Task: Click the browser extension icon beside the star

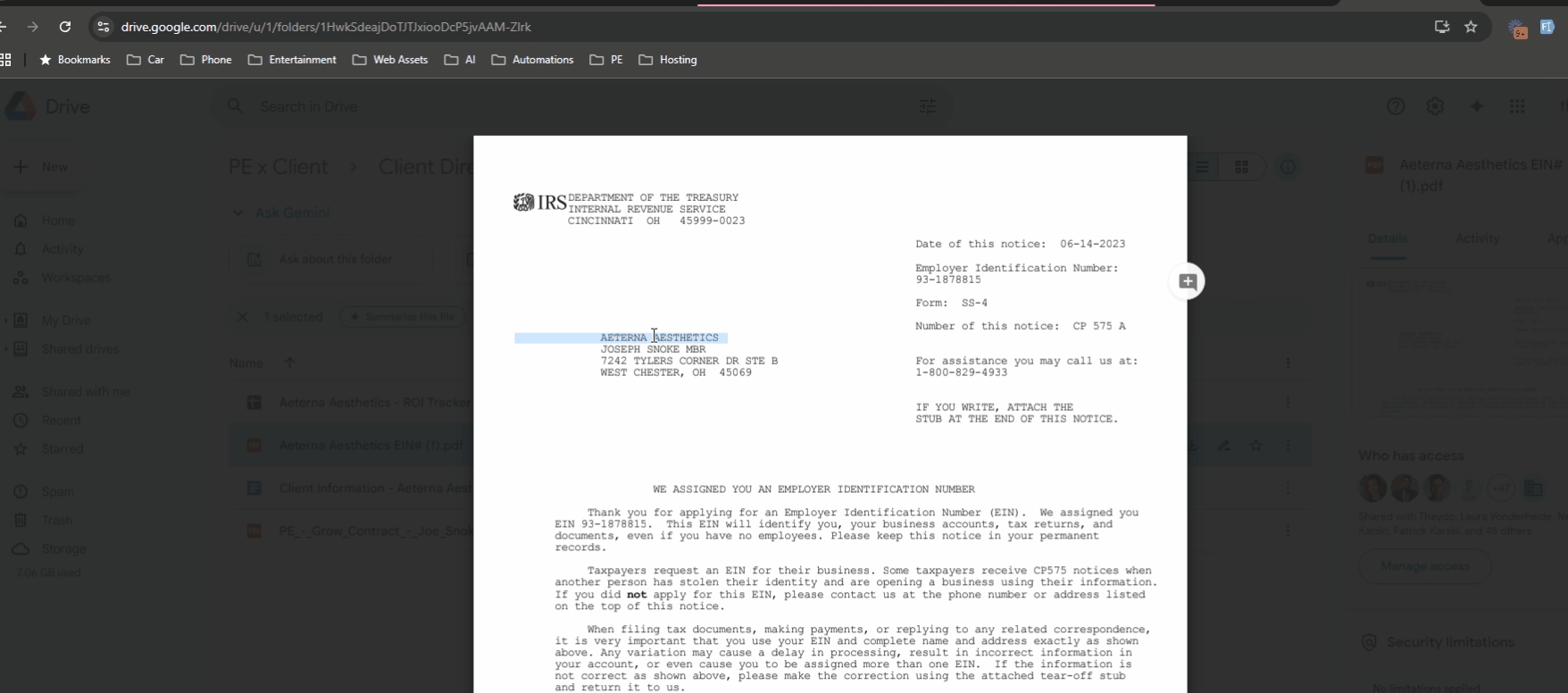Action: [x=1518, y=28]
